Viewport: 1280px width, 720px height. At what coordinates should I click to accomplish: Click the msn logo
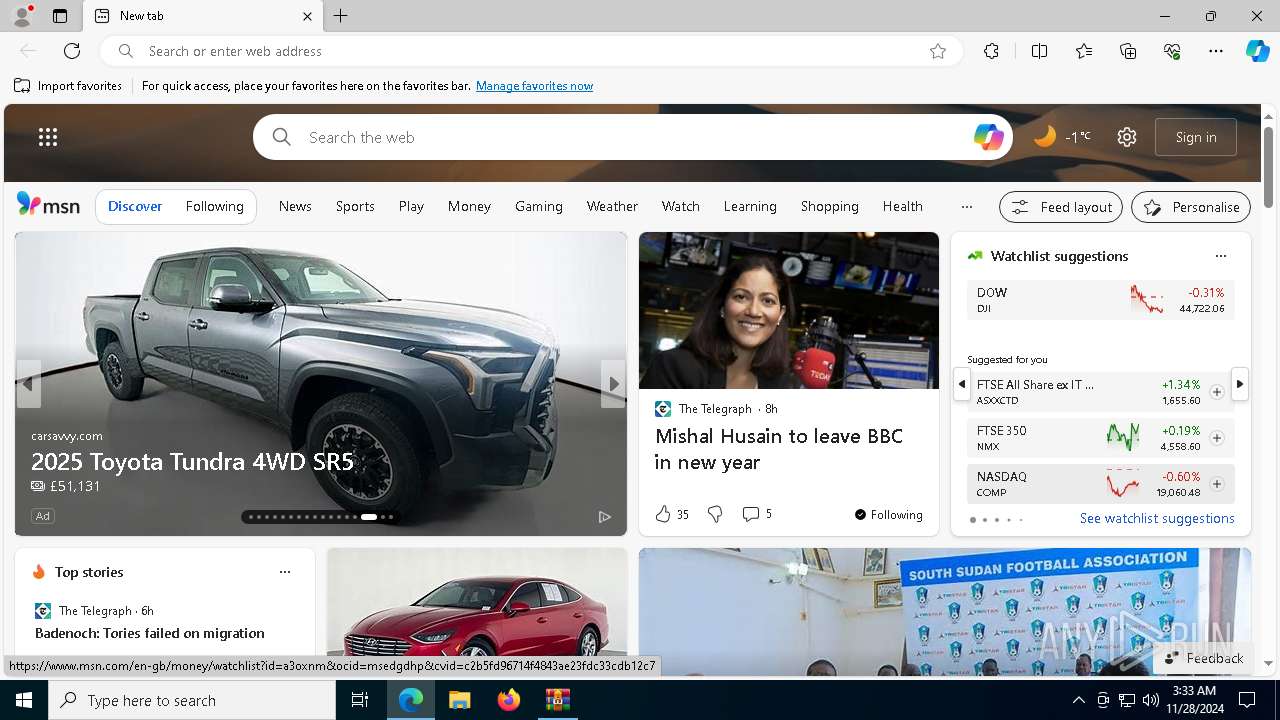click(x=48, y=205)
